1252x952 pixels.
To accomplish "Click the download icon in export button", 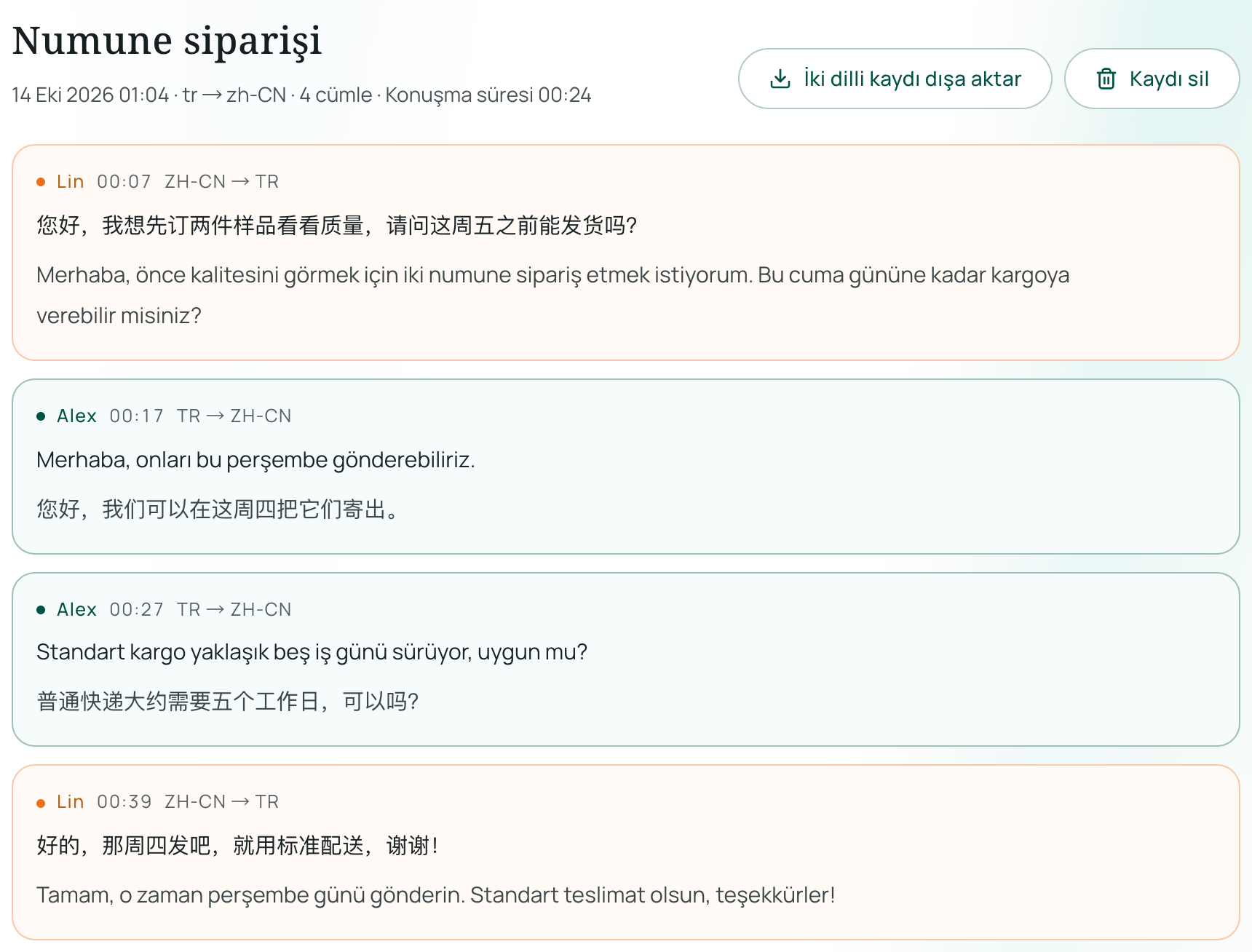I will point(780,79).
